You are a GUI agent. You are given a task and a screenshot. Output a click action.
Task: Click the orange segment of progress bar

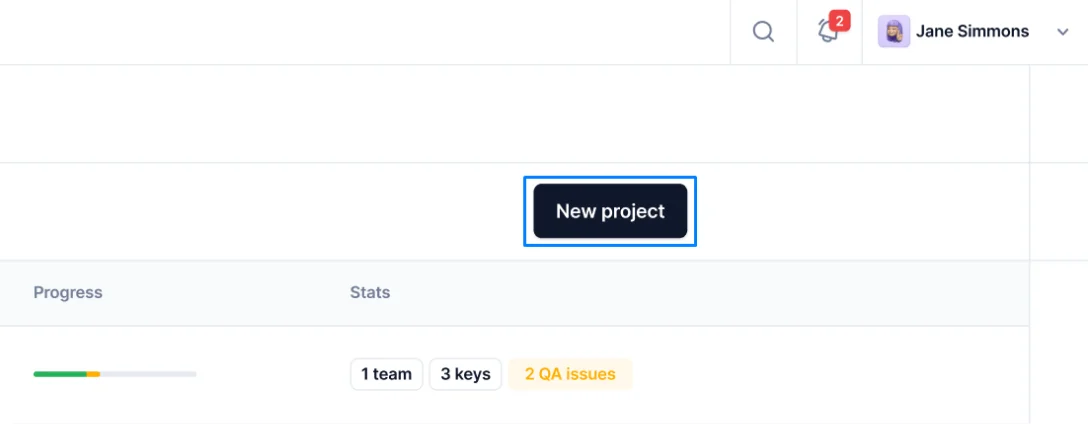[x=93, y=374]
